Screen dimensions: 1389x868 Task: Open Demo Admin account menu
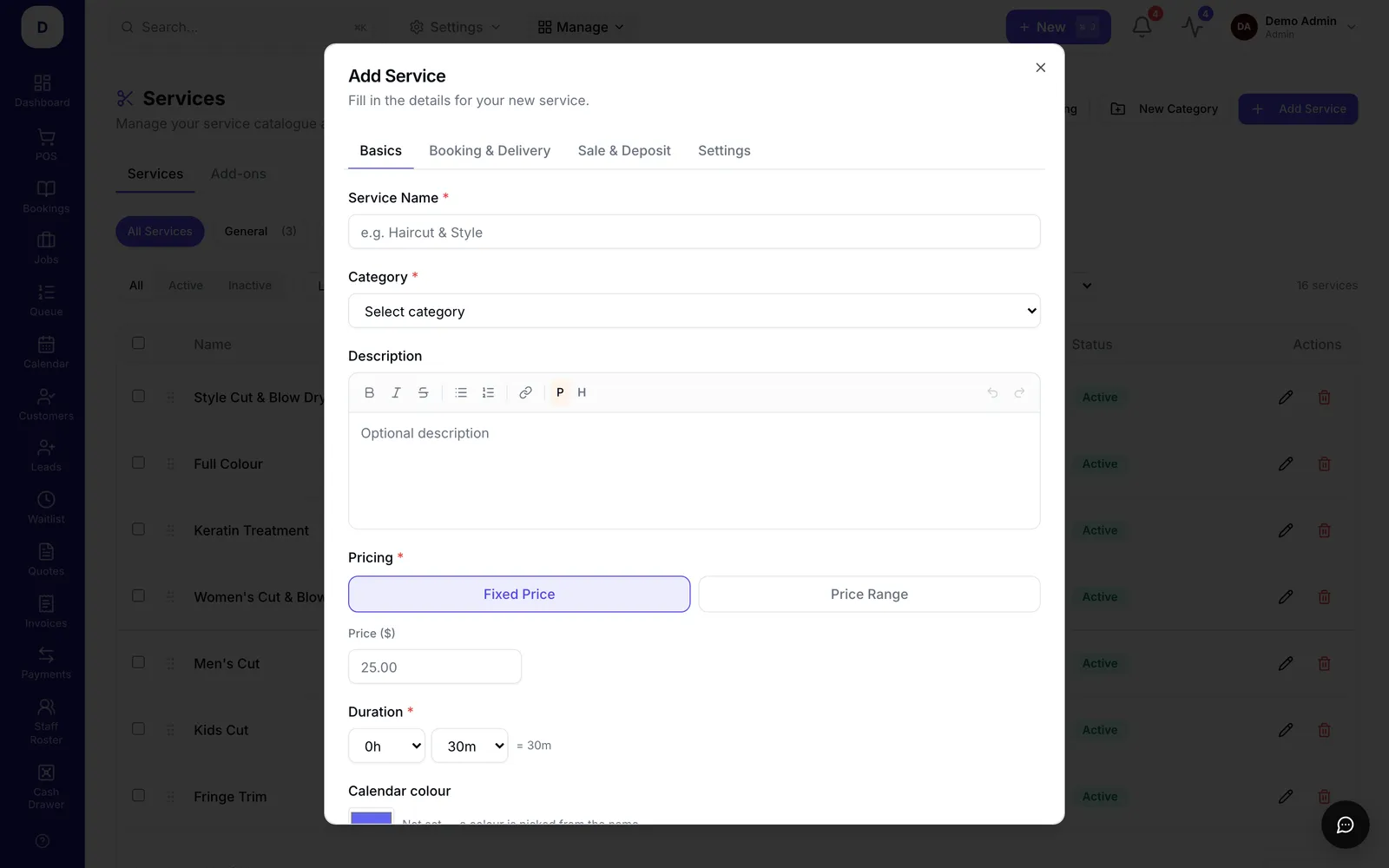coord(1294,27)
